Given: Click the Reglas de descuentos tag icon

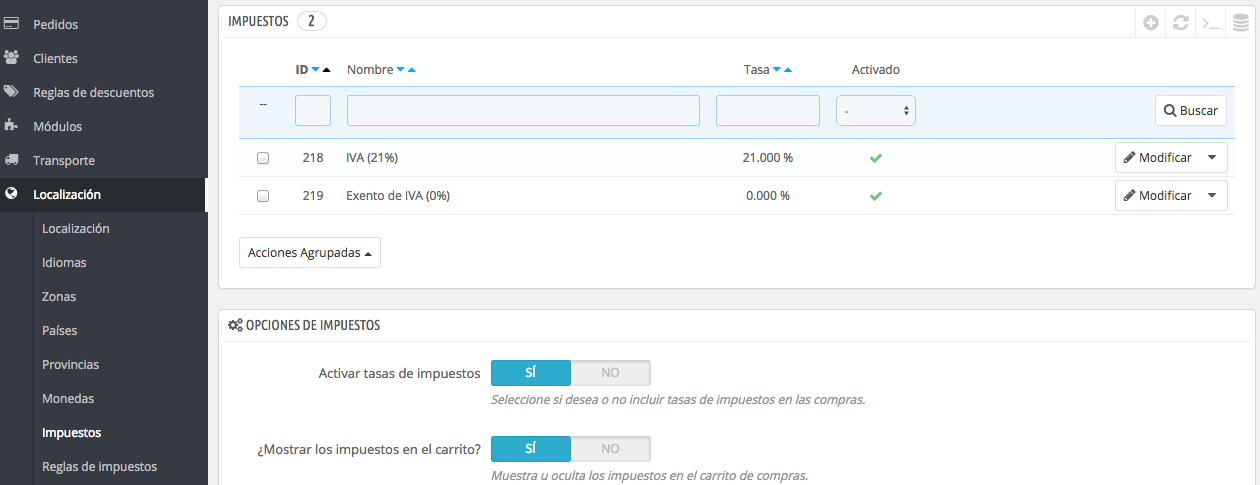Looking at the screenshot, I should tap(12, 92).
